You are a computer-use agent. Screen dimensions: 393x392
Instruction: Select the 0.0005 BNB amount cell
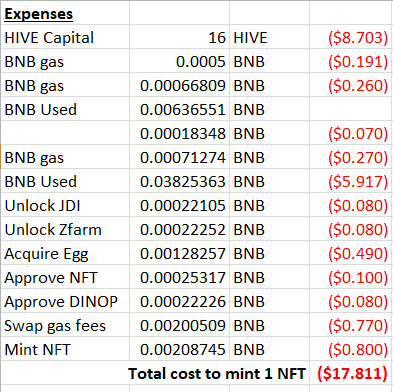click(179, 61)
